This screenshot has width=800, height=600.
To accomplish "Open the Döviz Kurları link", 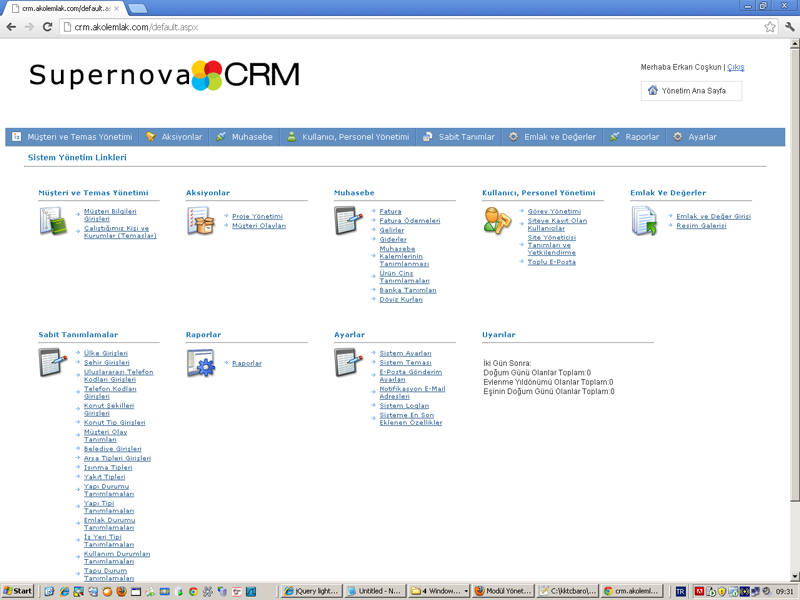I will (401, 299).
